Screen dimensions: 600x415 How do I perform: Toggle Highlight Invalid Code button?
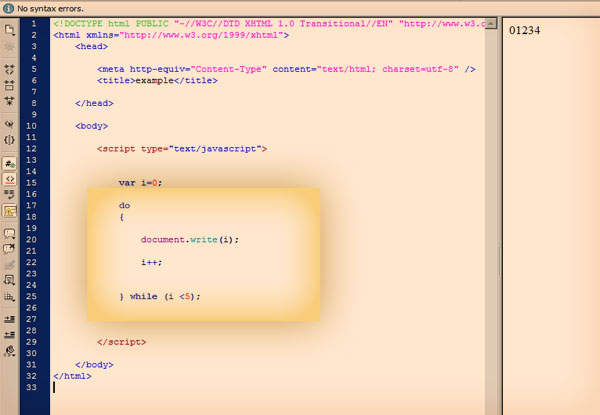point(9,179)
